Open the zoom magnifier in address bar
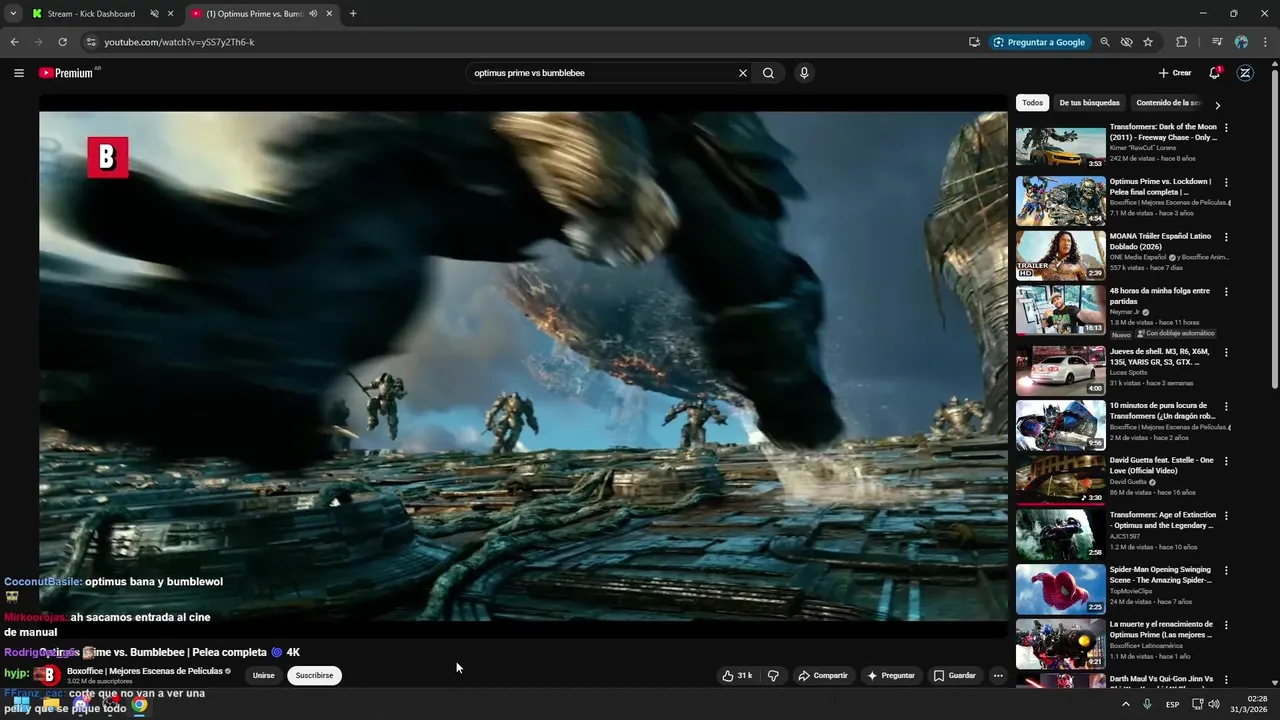Viewport: 1280px width, 720px height. click(x=1105, y=42)
